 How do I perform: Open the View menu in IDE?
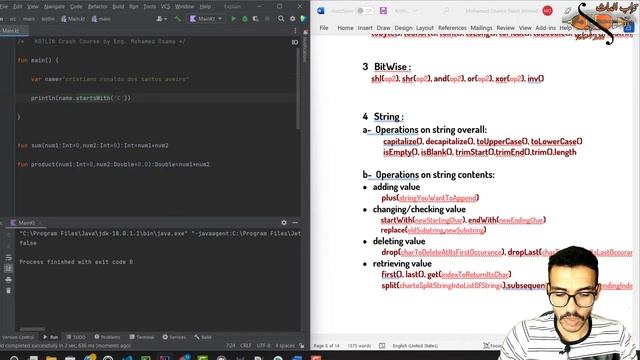click(x=33, y=7)
